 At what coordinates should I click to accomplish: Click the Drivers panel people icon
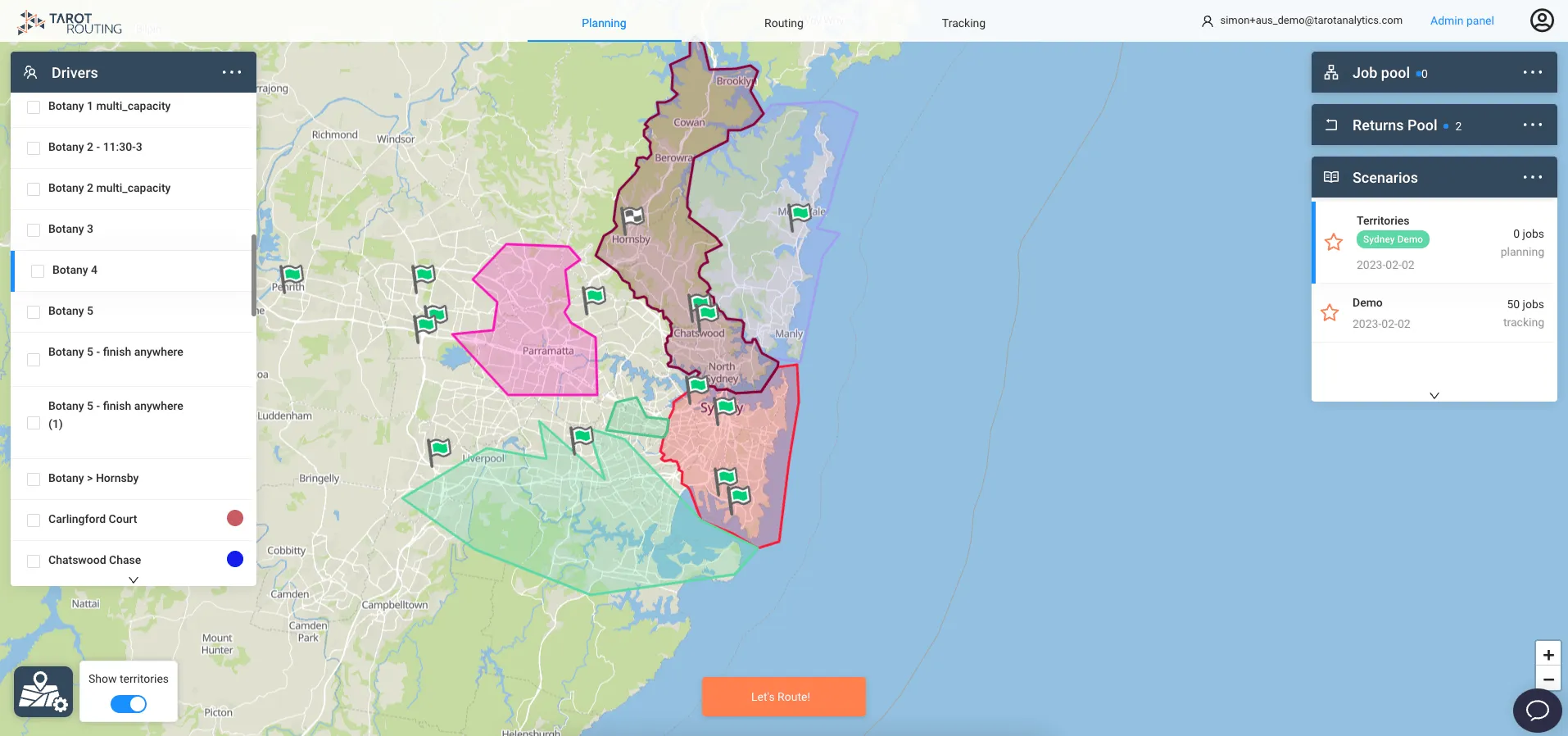30,72
